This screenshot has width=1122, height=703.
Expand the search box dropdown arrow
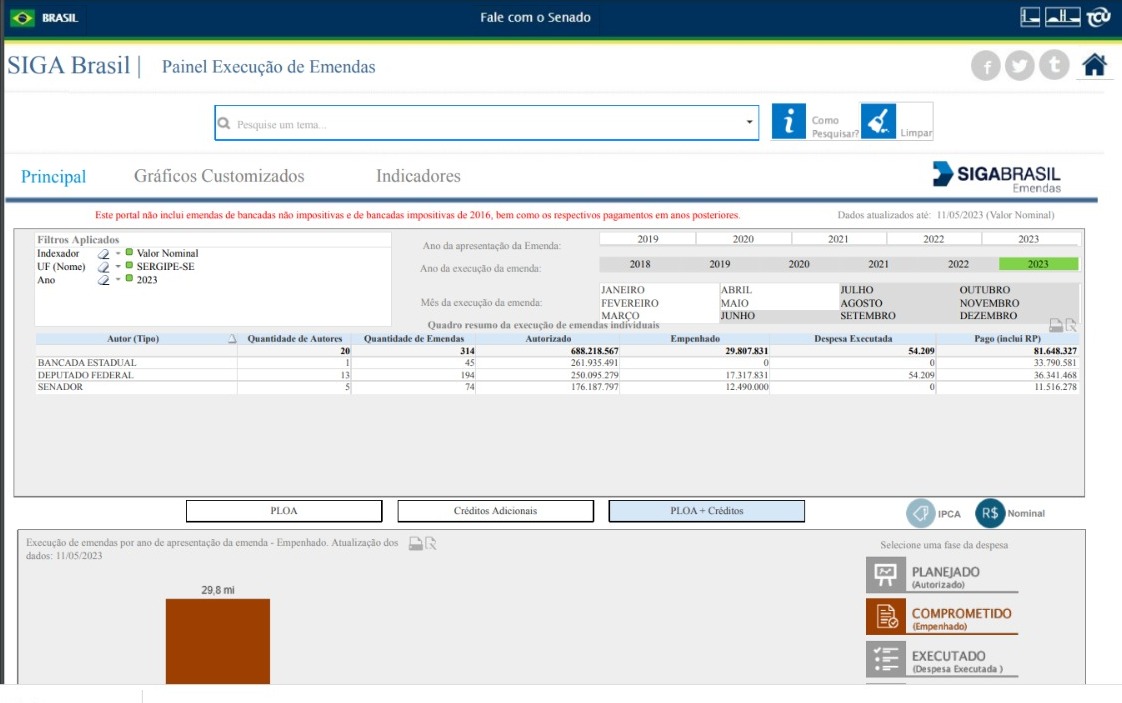click(750, 123)
